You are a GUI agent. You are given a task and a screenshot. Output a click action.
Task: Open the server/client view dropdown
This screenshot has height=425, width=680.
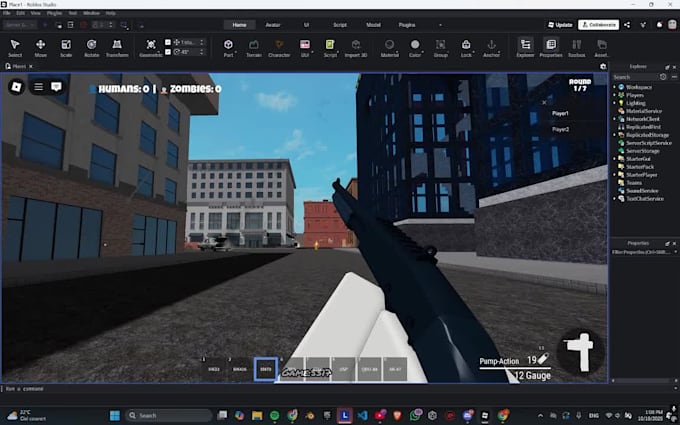(20, 25)
